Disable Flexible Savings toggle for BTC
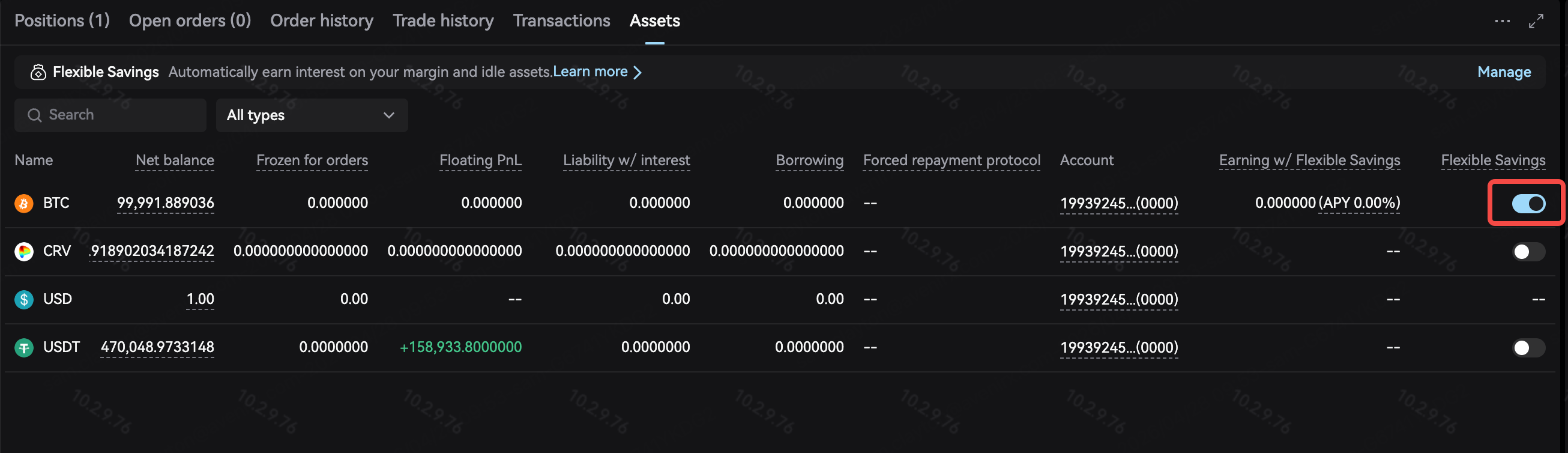The height and width of the screenshot is (453, 1568). (x=1528, y=203)
